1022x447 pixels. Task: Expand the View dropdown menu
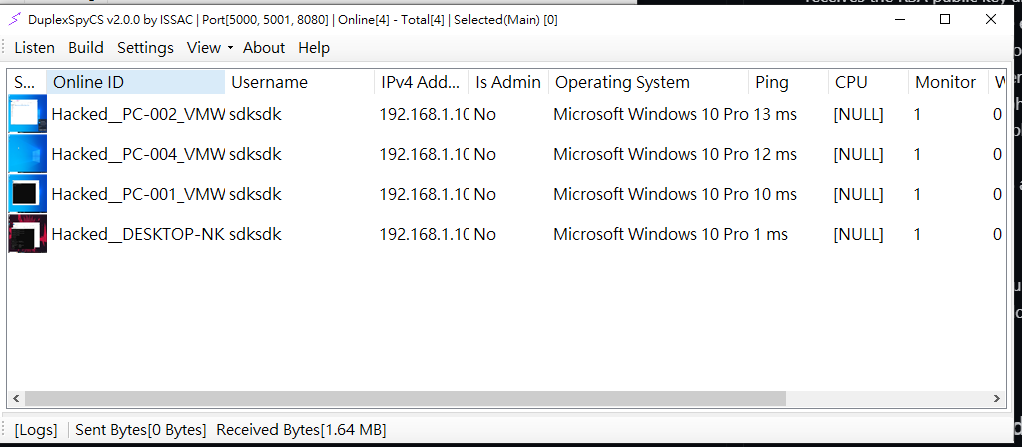point(209,48)
